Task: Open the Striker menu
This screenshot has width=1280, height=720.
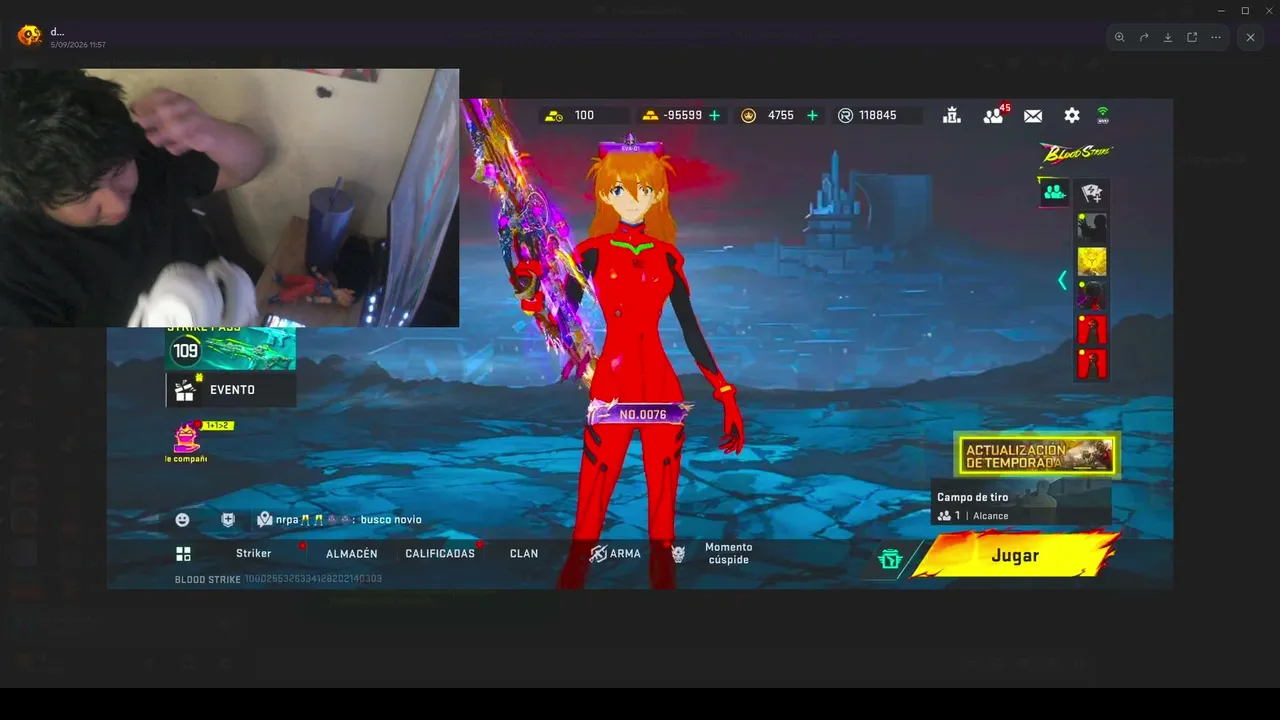Action: tap(254, 554)
